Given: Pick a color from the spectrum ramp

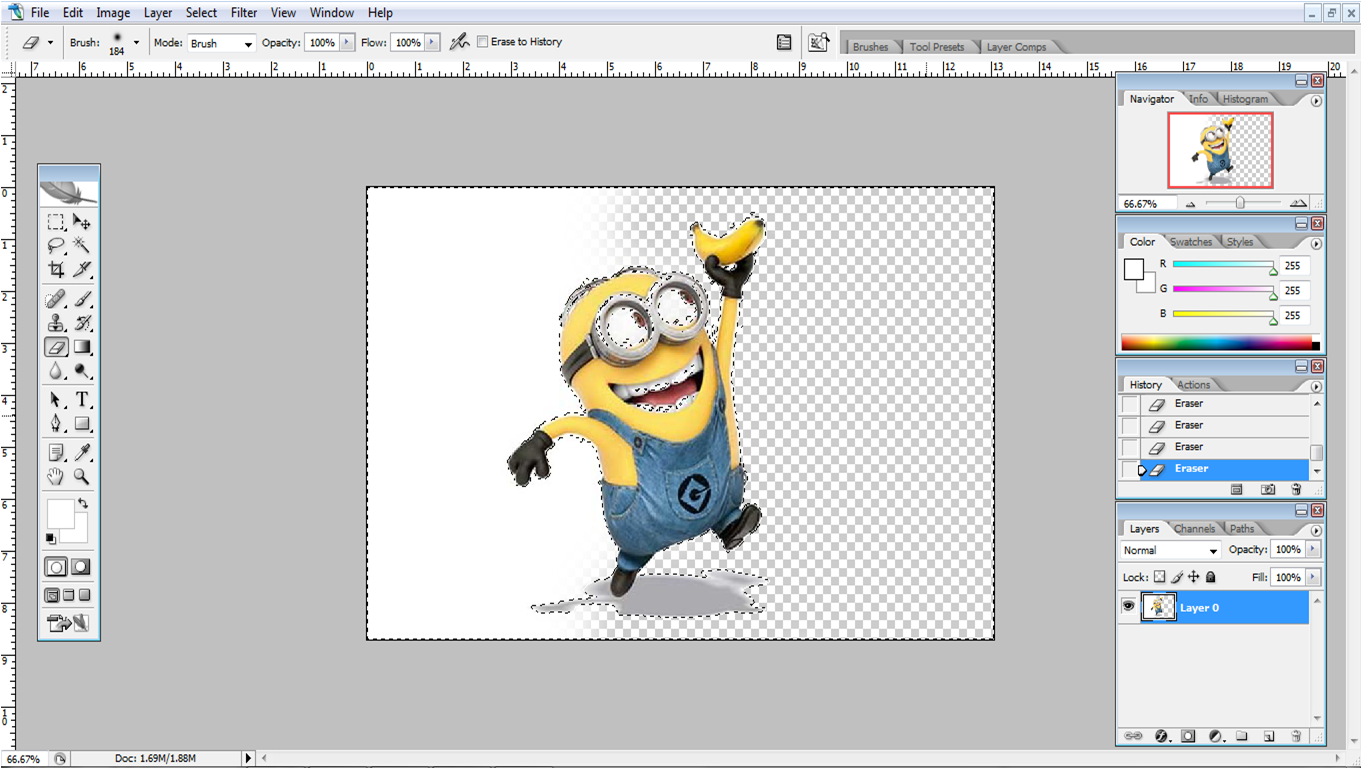Looking at the screenshot, I should pos(1220,343).
